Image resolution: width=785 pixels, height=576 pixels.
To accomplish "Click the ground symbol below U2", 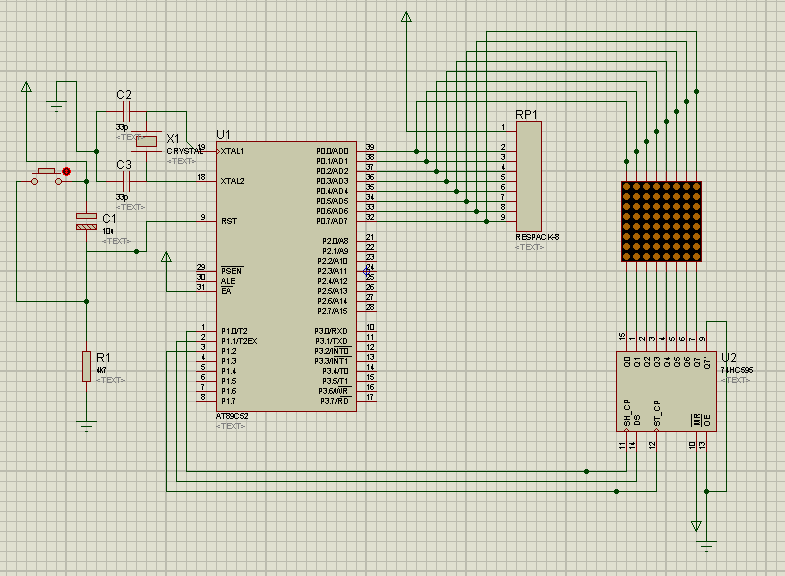I will point(707,545).
